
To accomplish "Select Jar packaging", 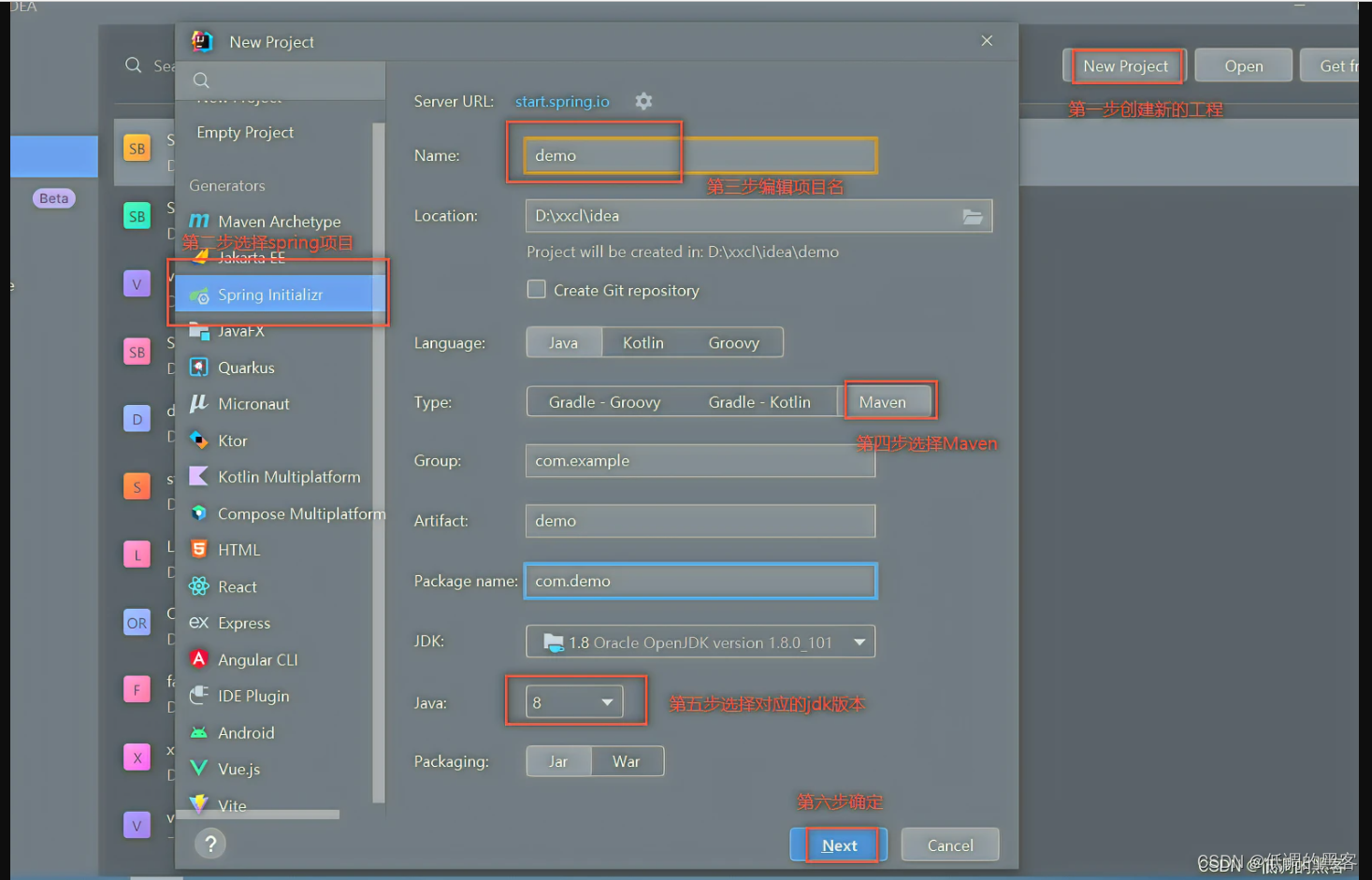I will click(x=559, y=761).
